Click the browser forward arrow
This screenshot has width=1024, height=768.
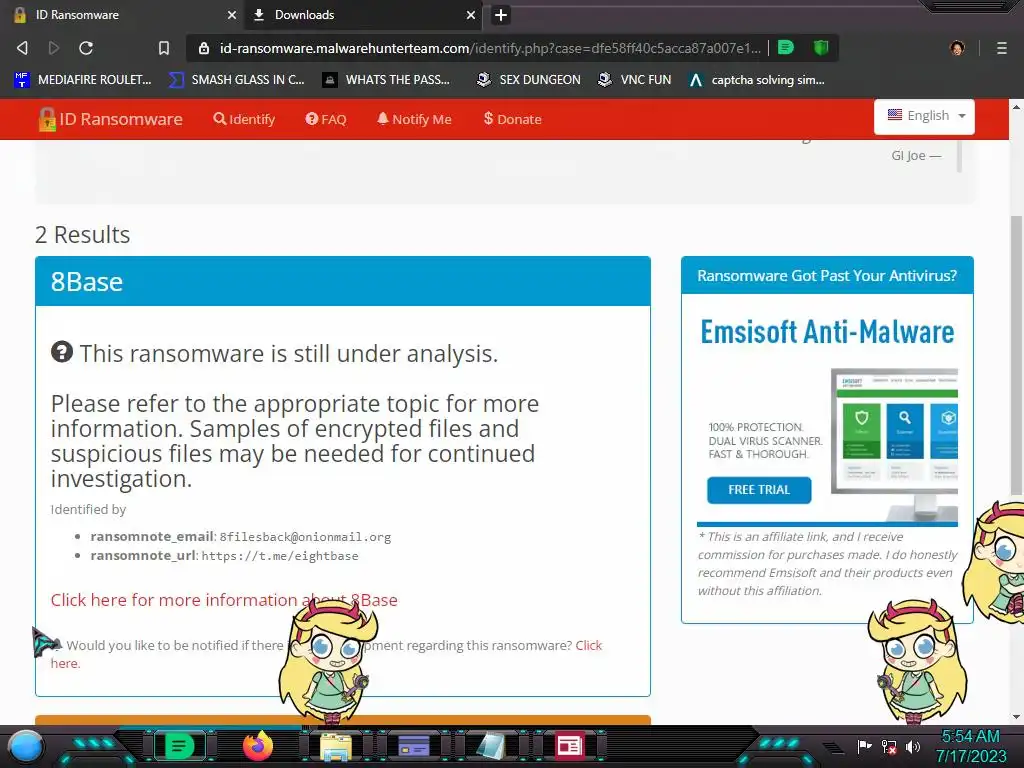[x=54, y=48]
